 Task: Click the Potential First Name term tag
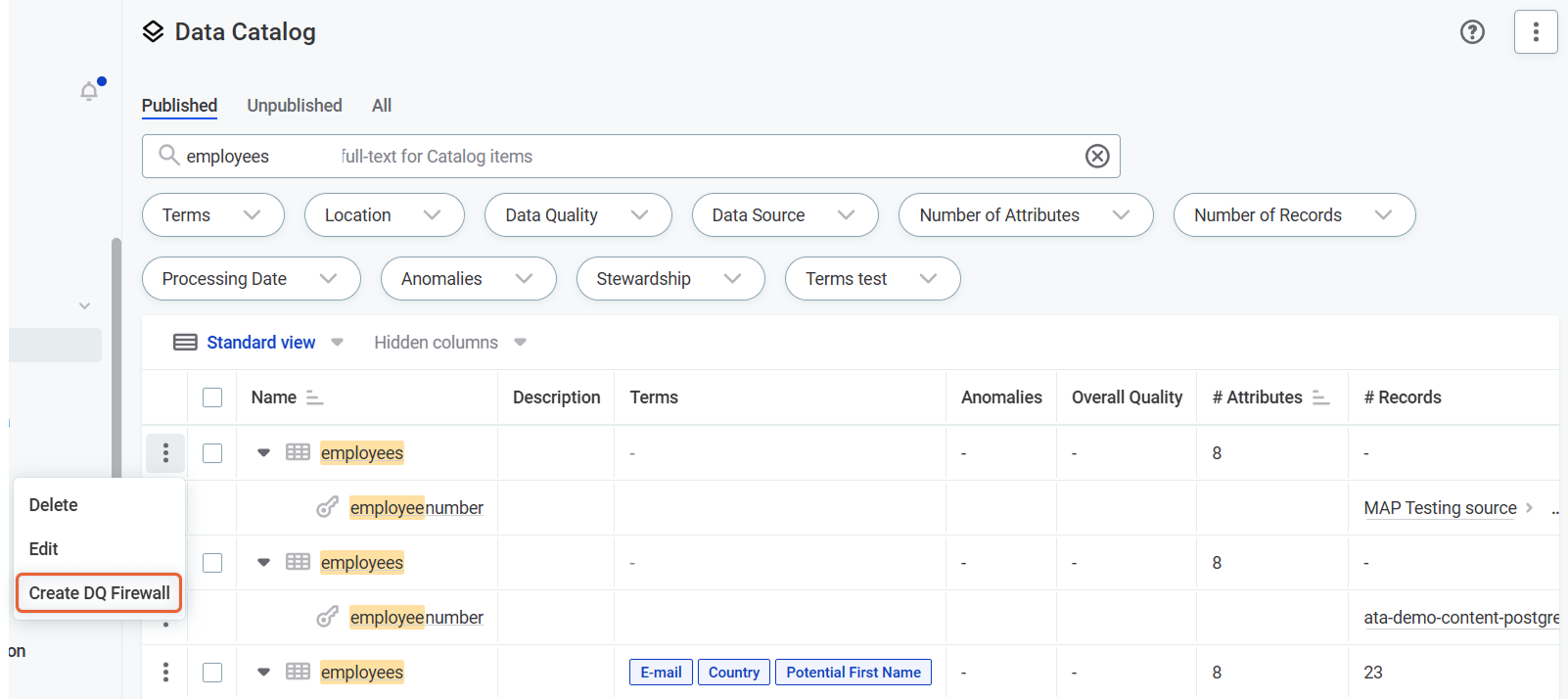coord(853,673)
